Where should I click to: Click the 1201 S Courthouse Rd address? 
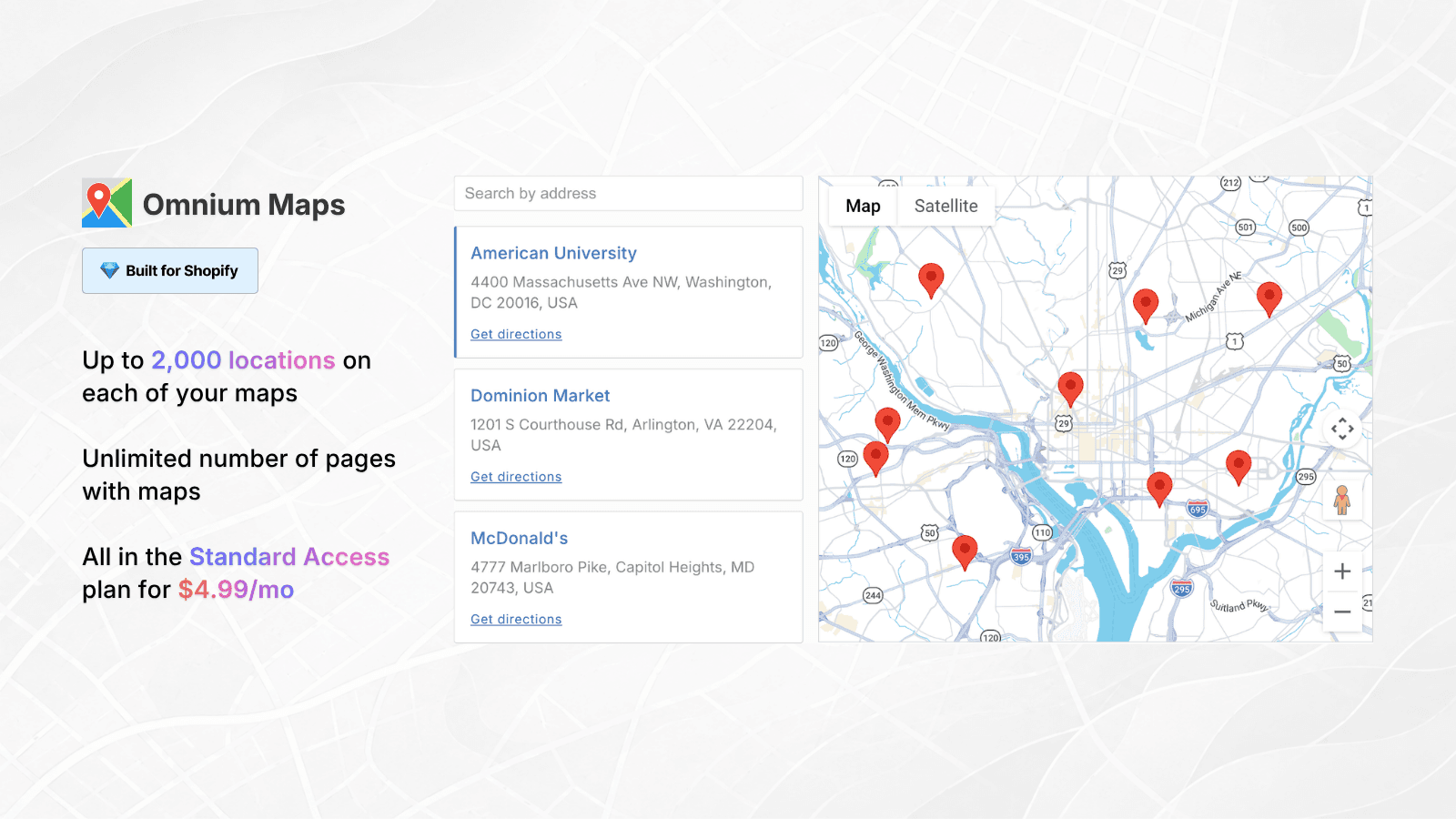tap(623, 435)
